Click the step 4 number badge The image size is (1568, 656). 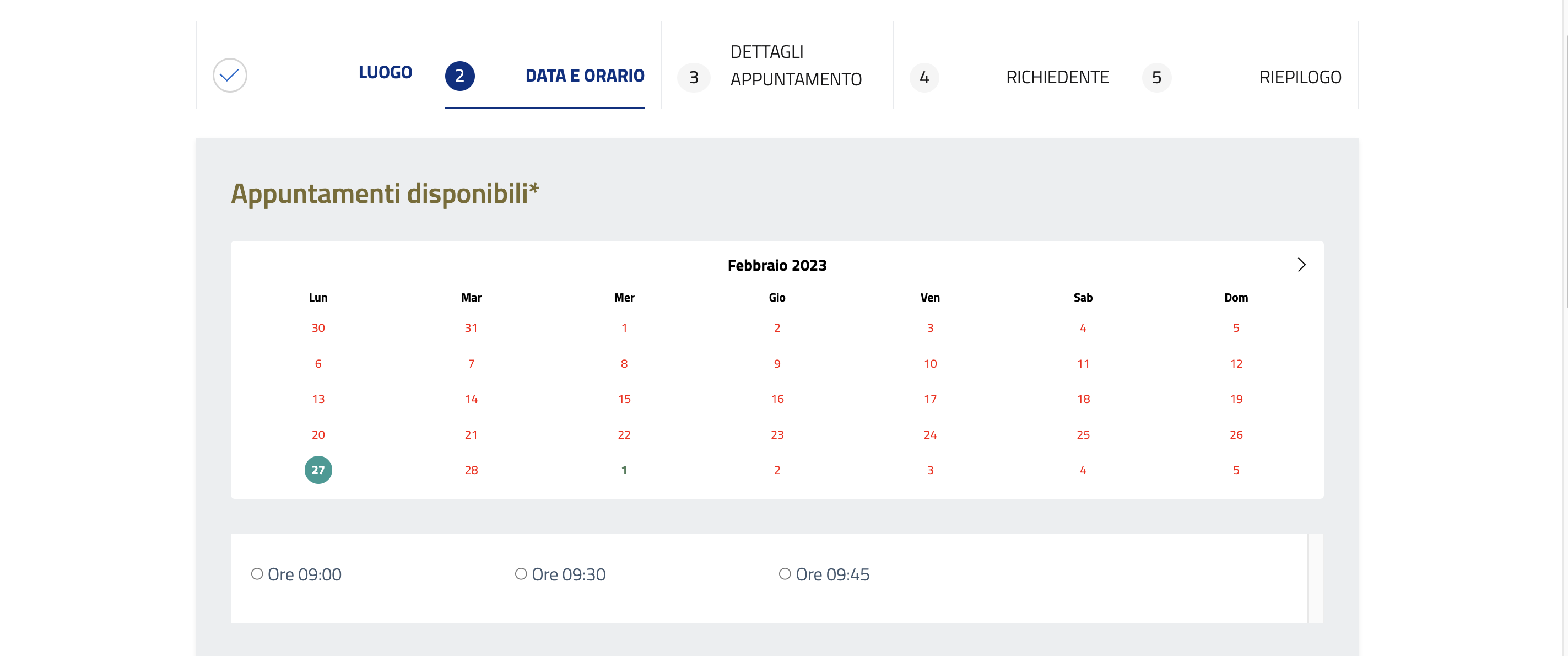coord(924,77)
